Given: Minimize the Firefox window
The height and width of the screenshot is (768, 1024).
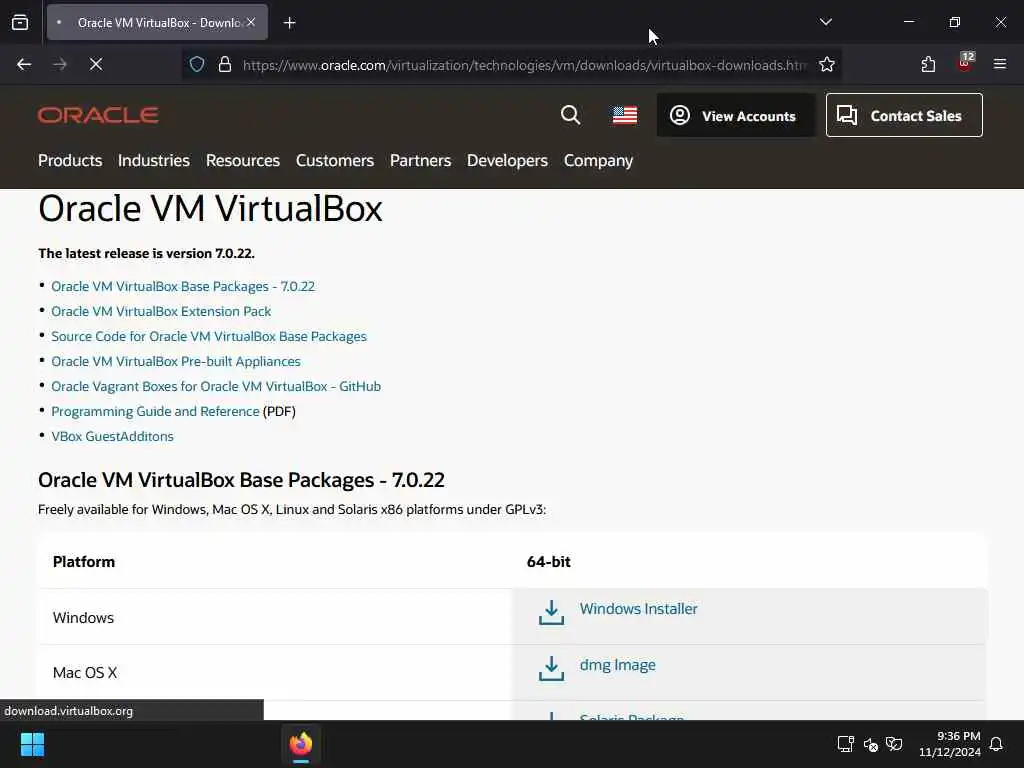Looking at the screenshot, I should (909, 22).
